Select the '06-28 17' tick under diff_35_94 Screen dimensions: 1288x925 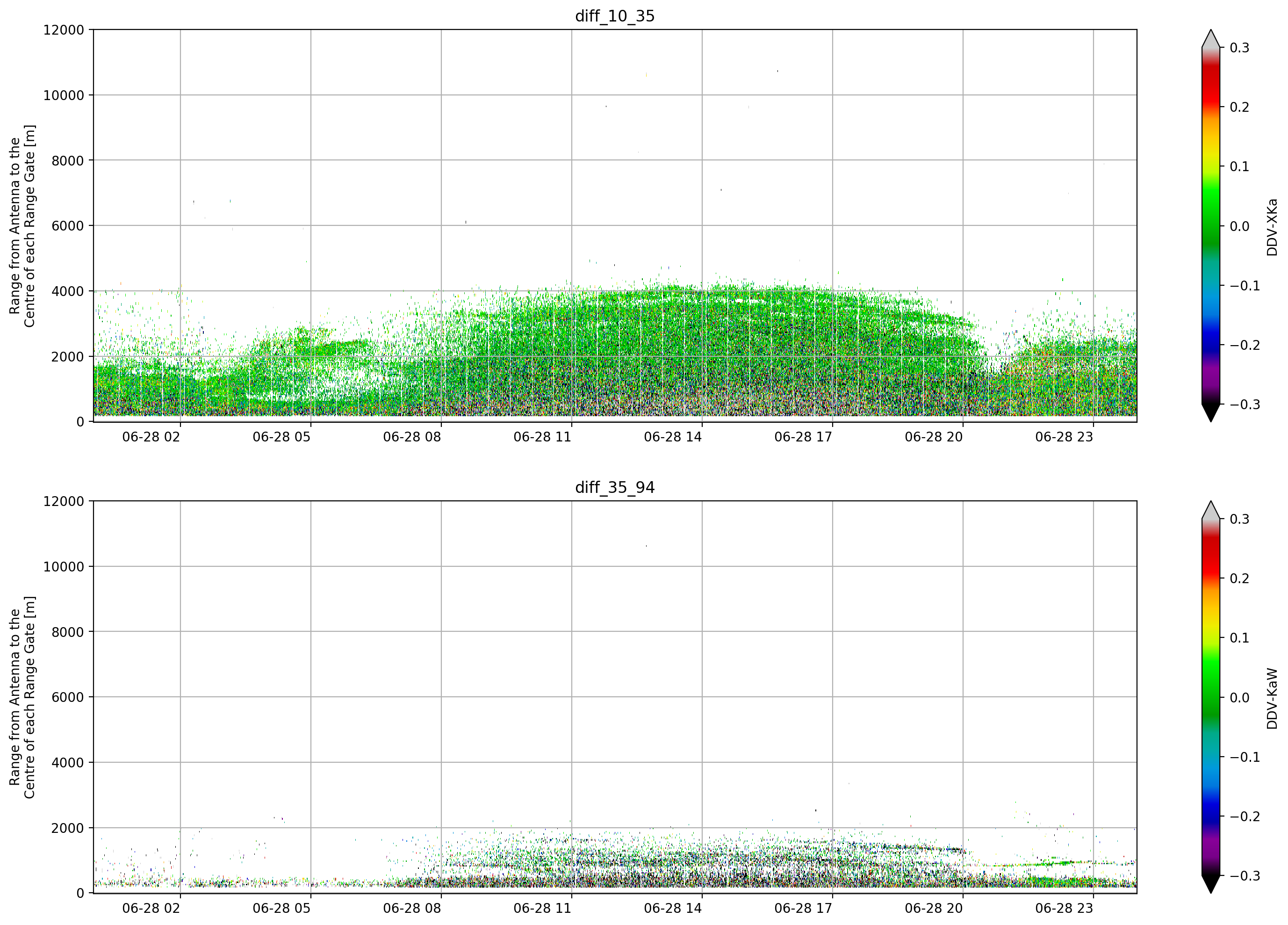click(x=803, y=908)
